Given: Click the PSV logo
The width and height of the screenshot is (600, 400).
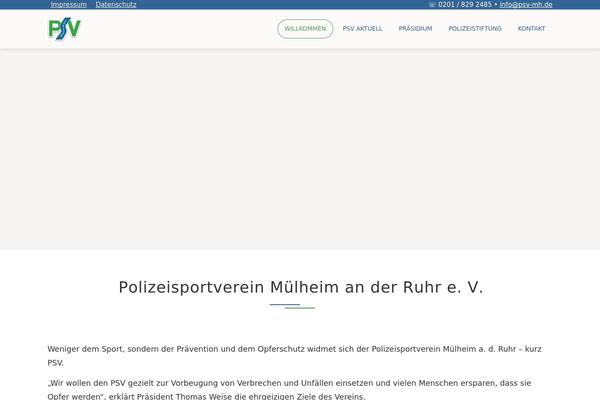Looking at the screenshot, I should [x=65, y=29].
